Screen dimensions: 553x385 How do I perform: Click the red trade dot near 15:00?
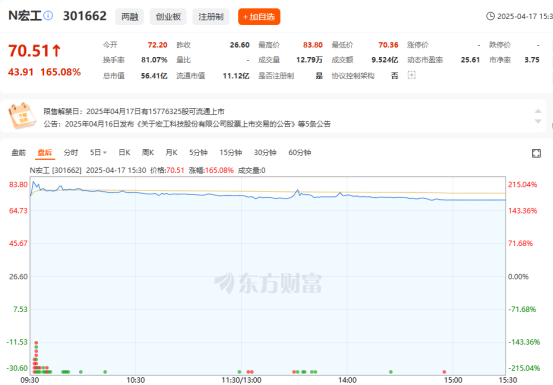coord(444,372)
